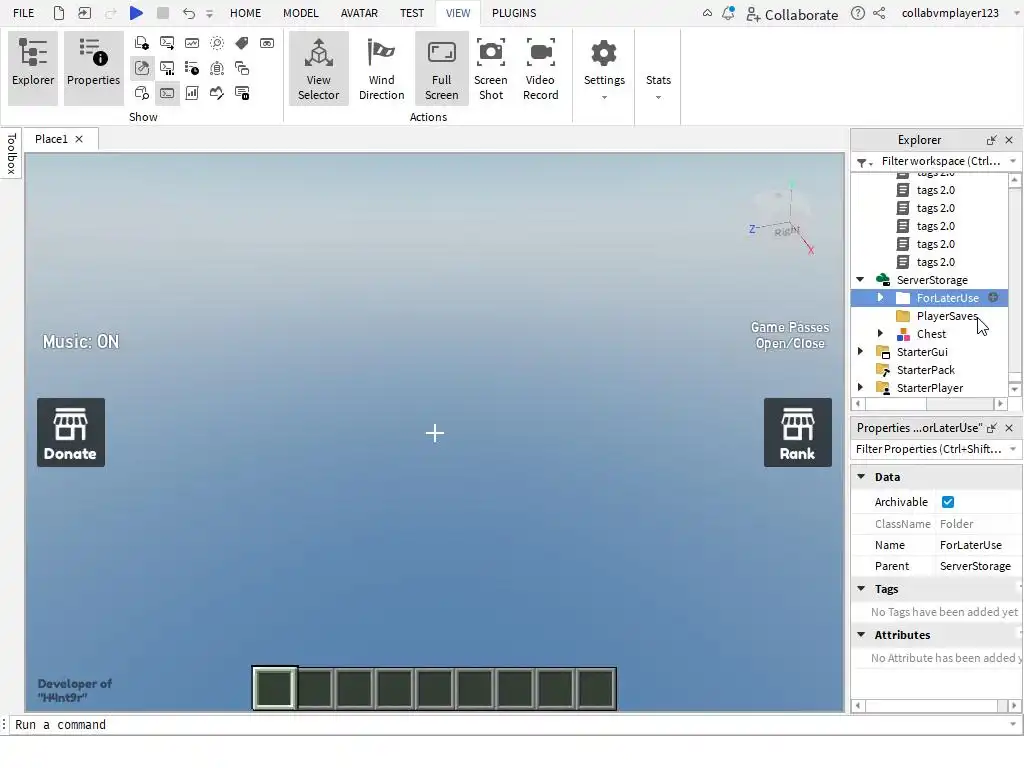Expand the StarterGui tree node
The image size is (1024, 768).
click(x=861, y=351)
